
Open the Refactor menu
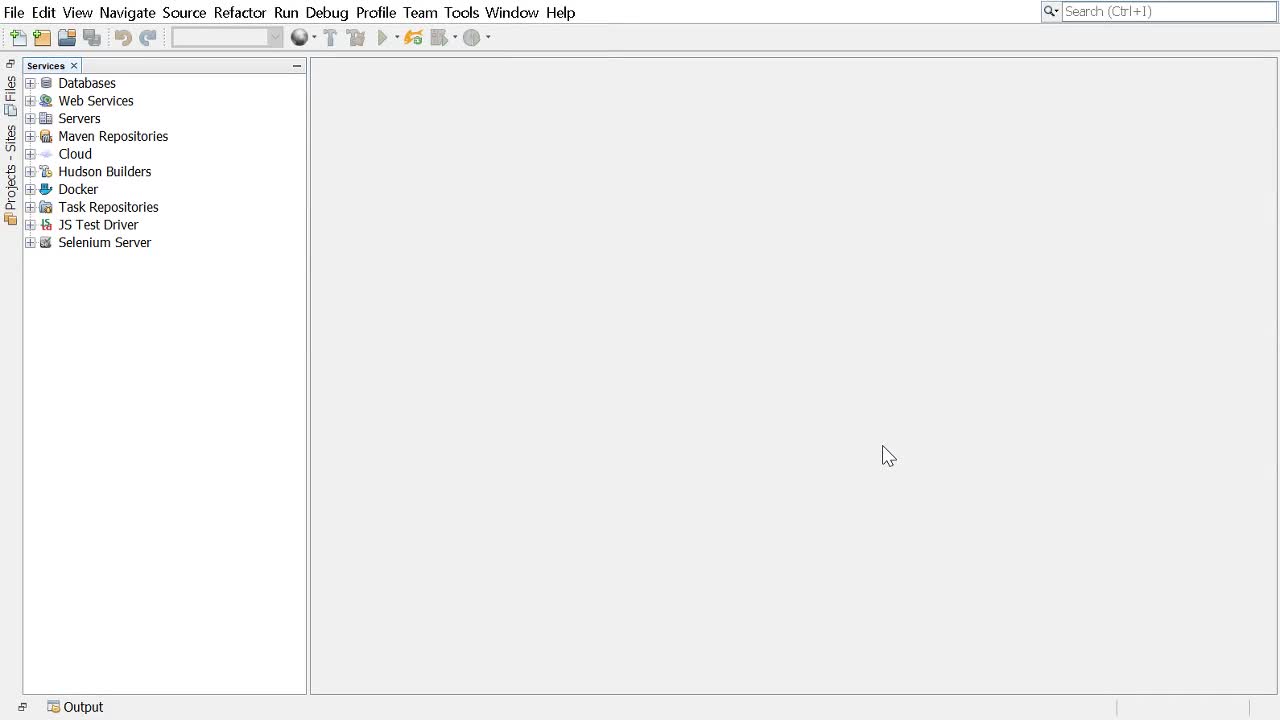pos(240,13)
